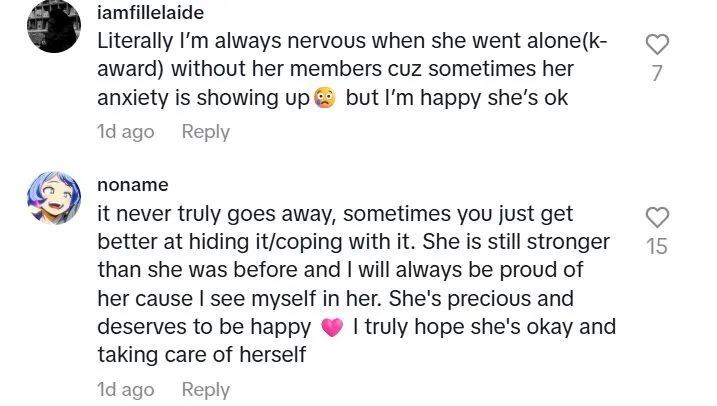Open the noname username link

[132, 186]
